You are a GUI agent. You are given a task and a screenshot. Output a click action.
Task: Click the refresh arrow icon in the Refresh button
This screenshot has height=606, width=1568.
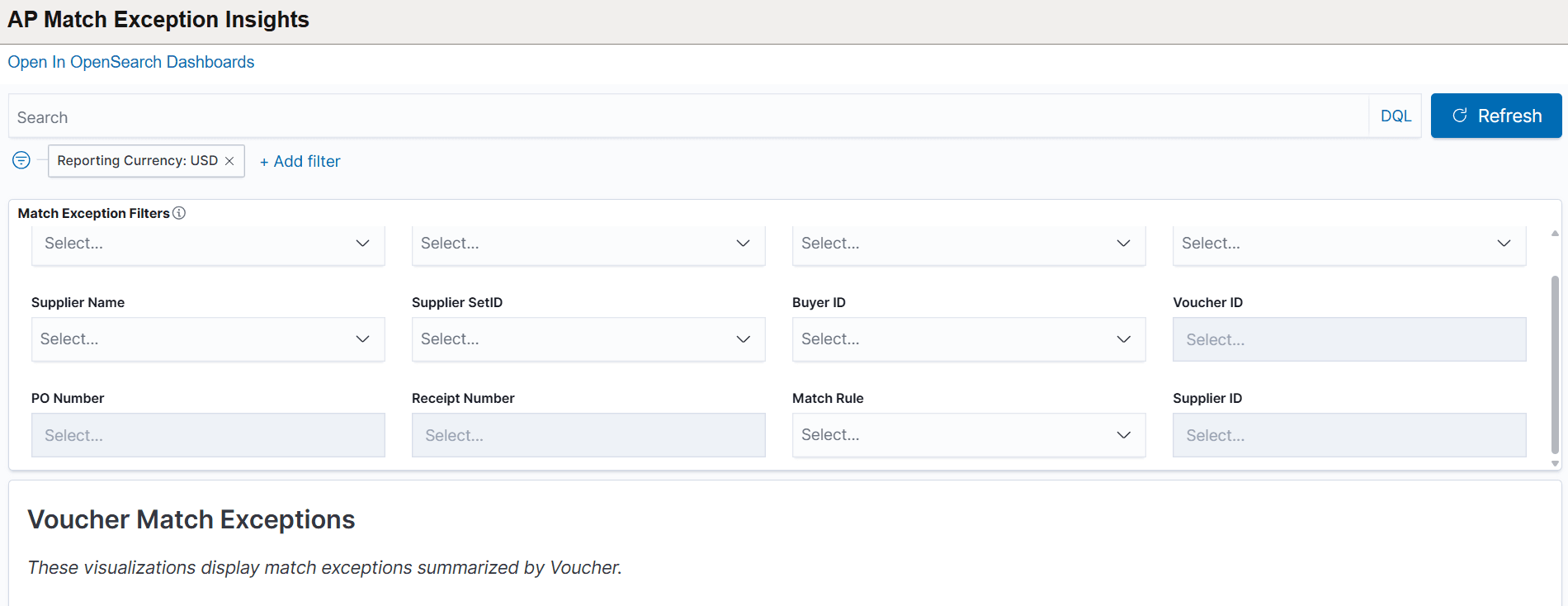click(x=1460, y=116)
